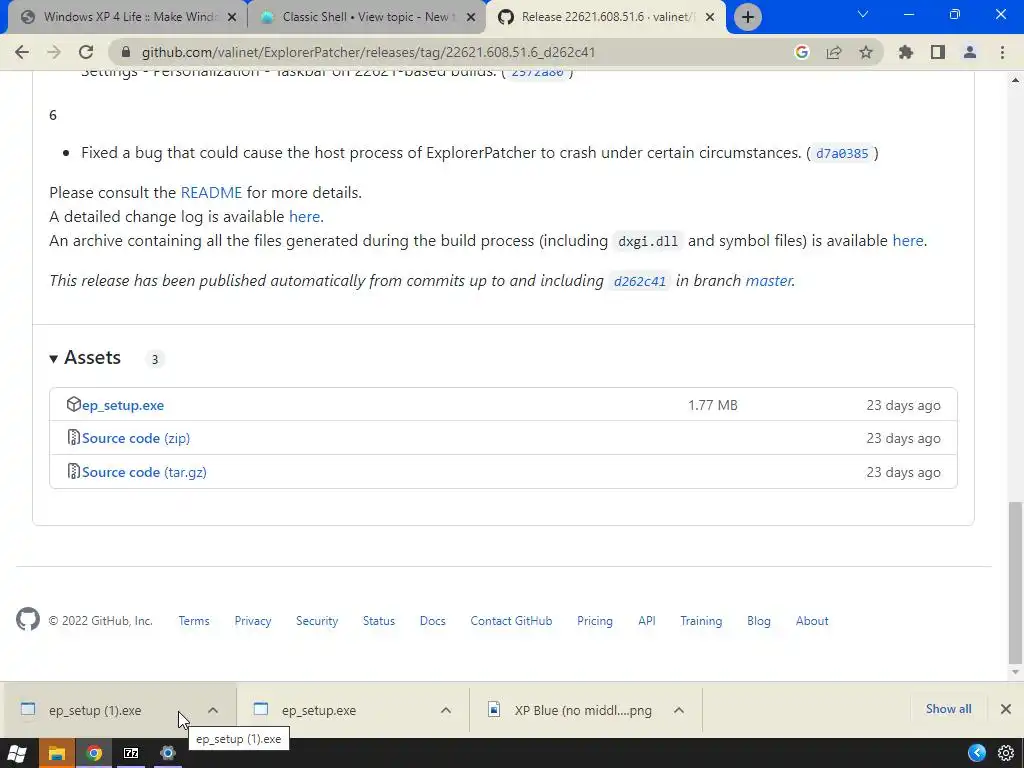The width and height of the screenshot is (1024, 768).
Task: Switch to Classic Shell View topic tab
Action: coord(366,17)
